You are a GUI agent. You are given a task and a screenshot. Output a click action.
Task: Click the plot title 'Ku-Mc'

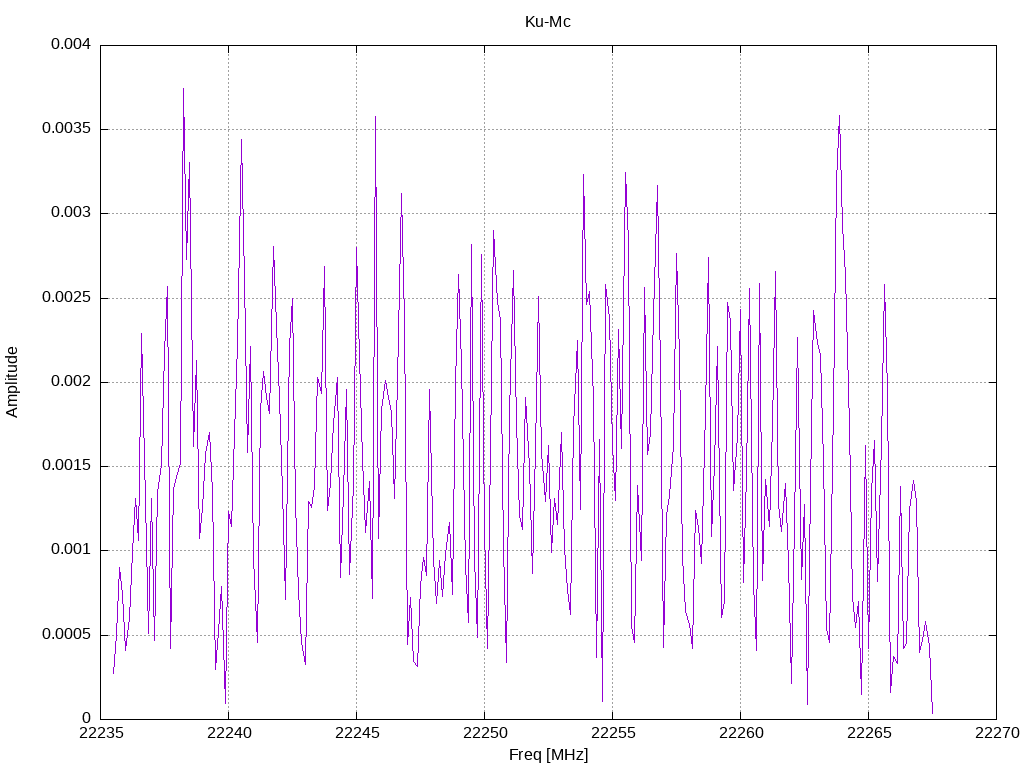(x=547, y=22)
